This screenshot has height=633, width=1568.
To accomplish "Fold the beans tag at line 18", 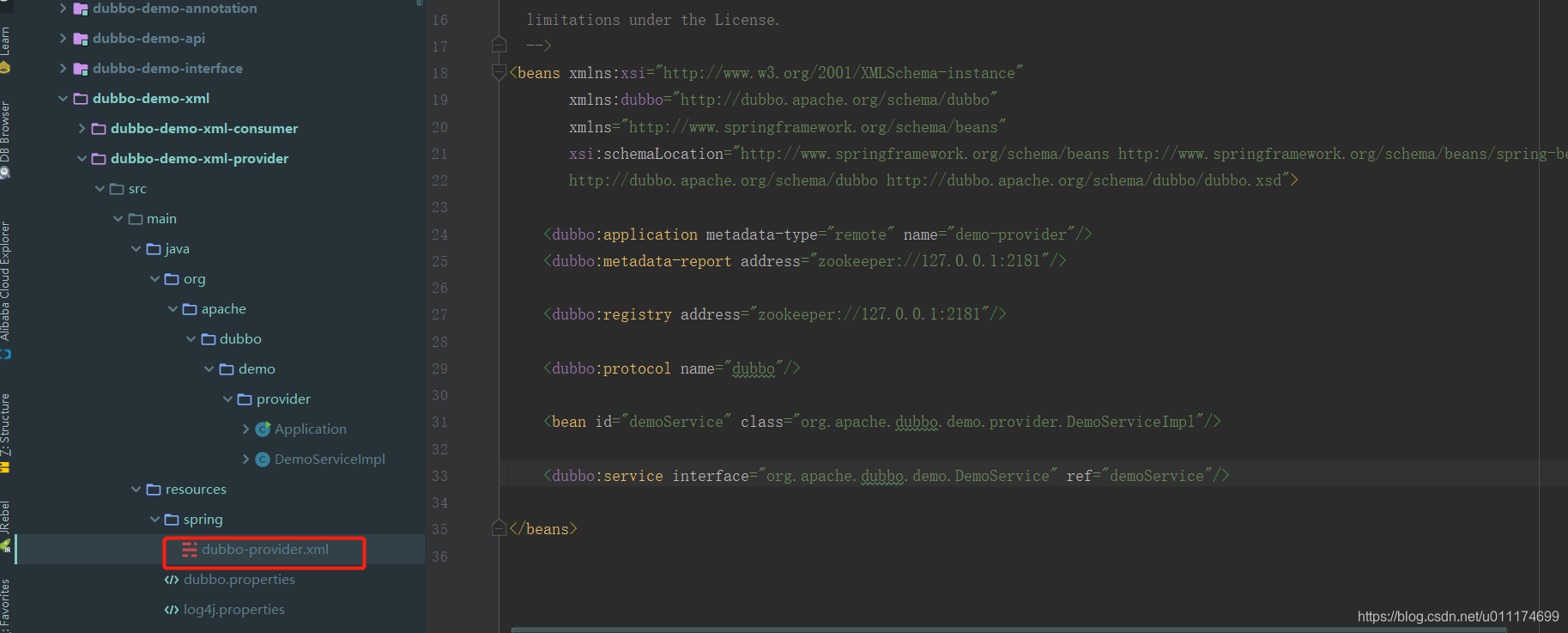I will 499,73.
